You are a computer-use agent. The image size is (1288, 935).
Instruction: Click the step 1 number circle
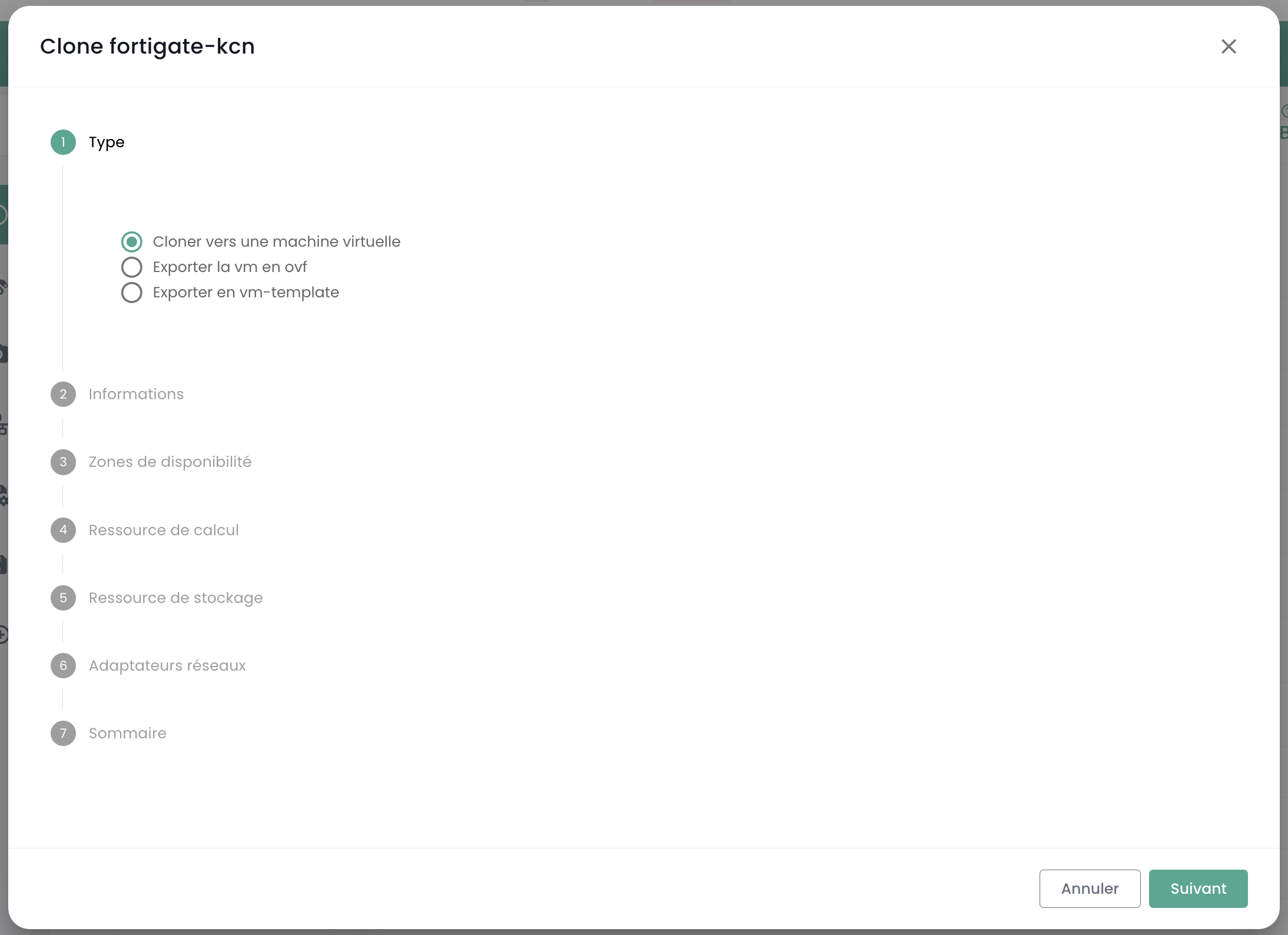pos(63,142)
